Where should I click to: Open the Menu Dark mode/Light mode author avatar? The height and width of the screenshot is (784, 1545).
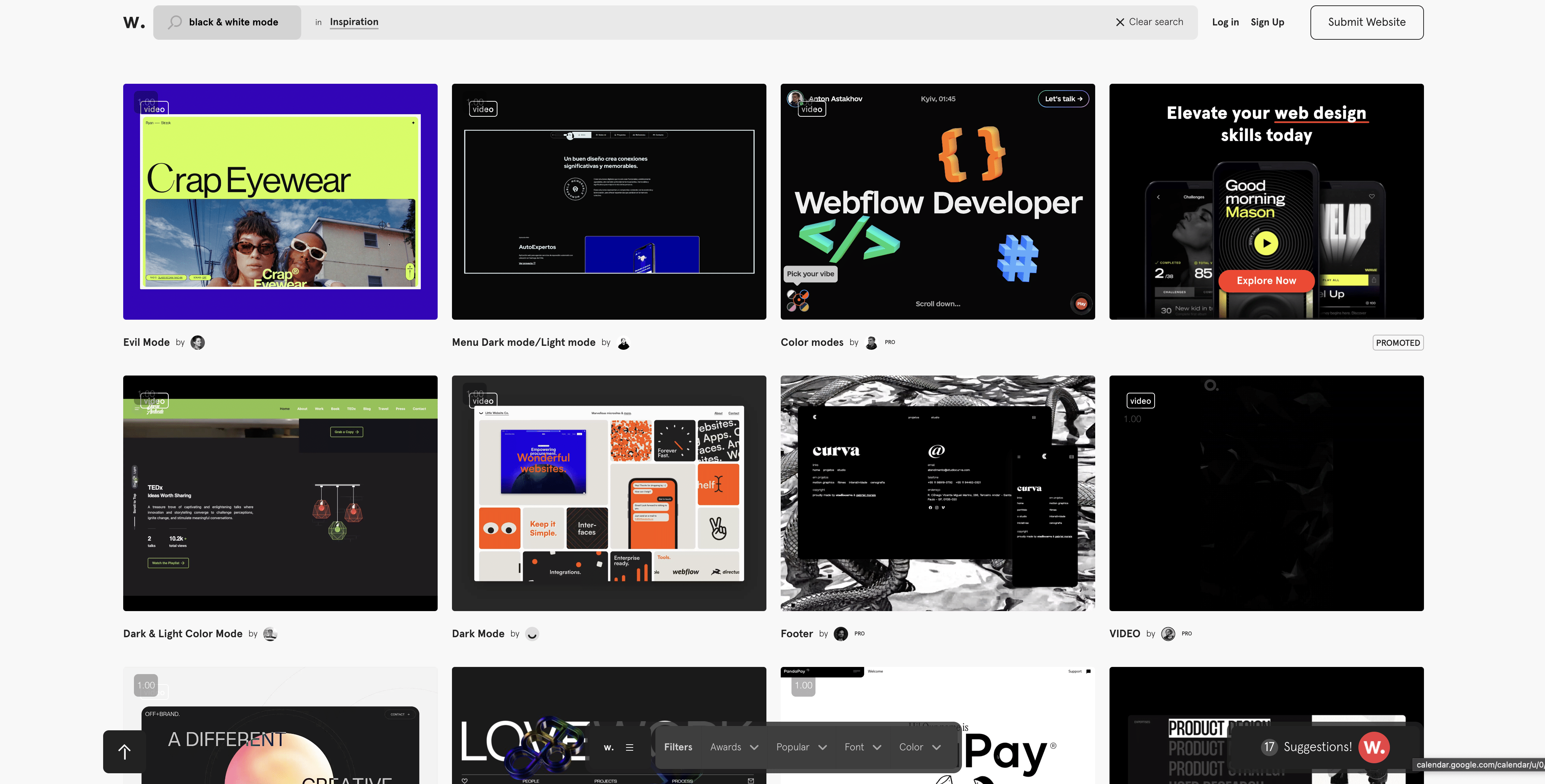pyautogui.click(x=623, y=342)
